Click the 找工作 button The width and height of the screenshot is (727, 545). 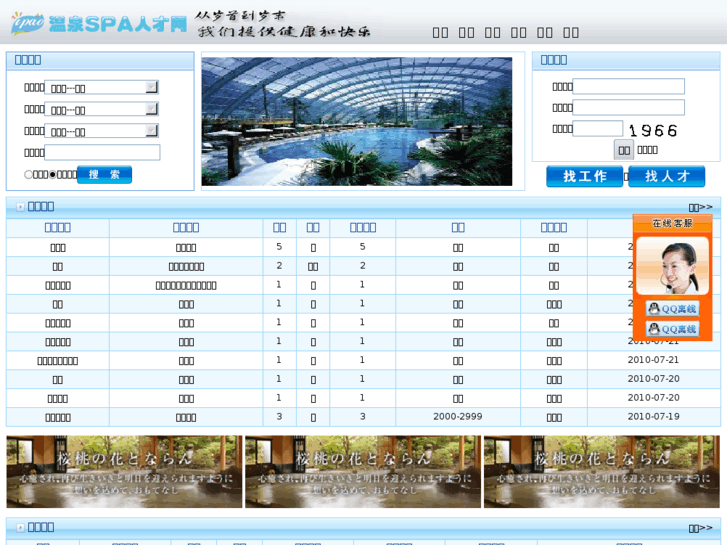[584, 176]
